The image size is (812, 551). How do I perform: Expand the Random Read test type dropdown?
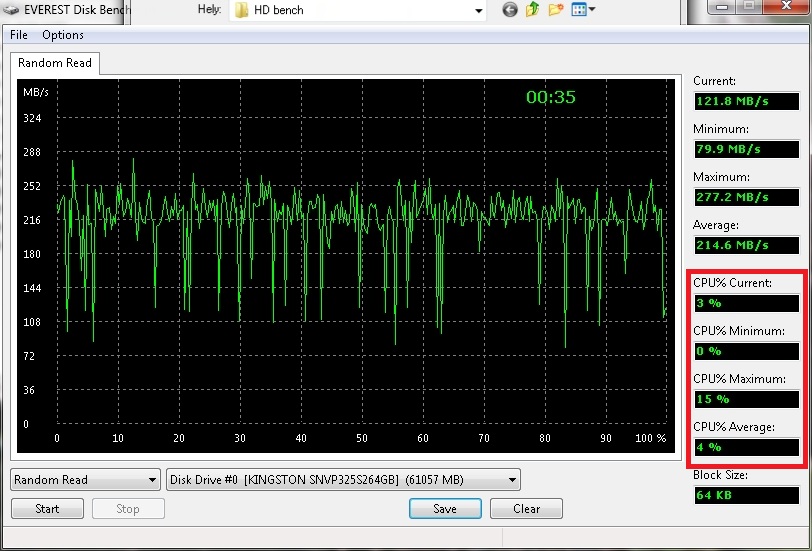[x=85, y=480]
